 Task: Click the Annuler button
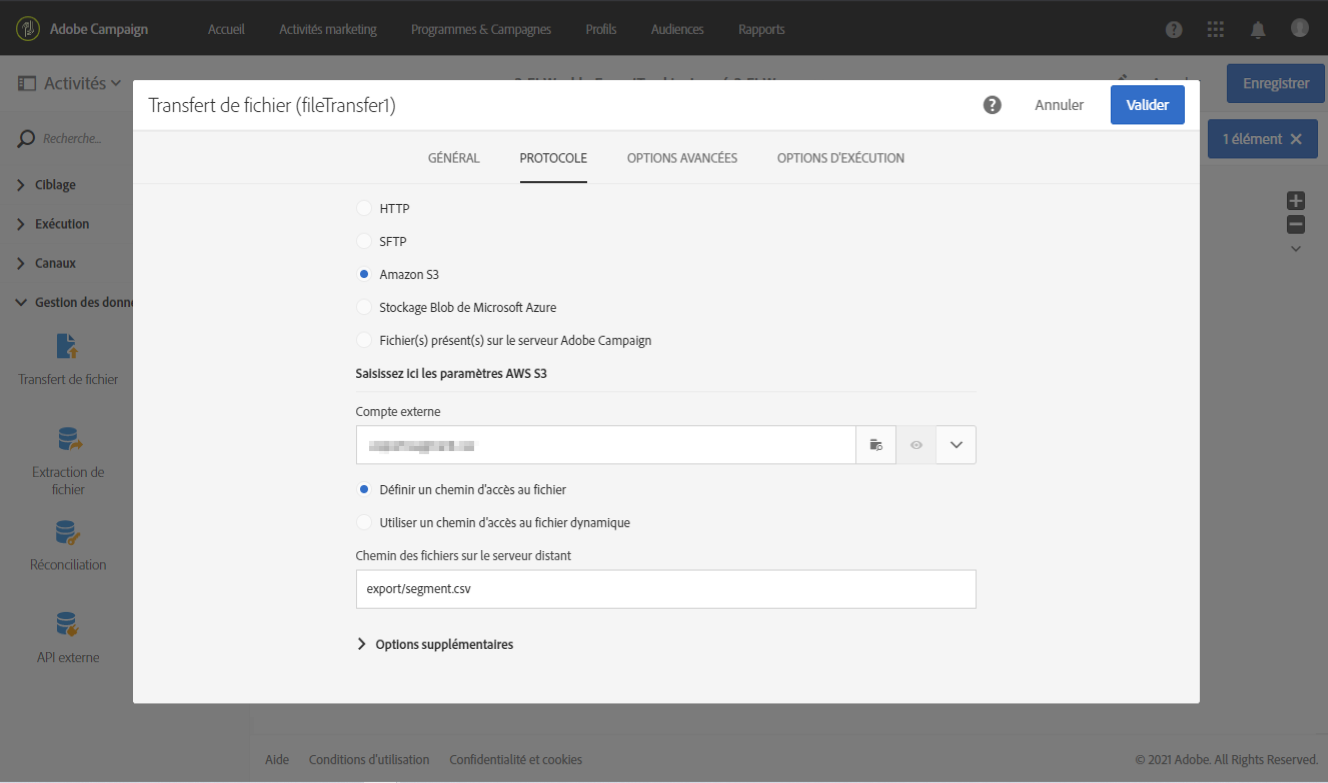[1059, 105]
